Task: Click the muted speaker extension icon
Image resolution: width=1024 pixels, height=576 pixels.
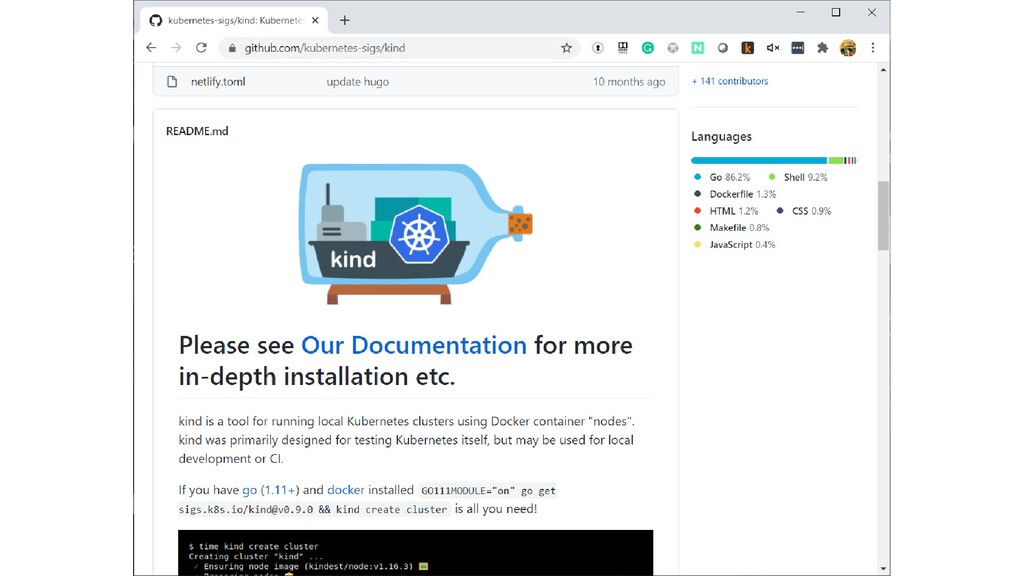Action: pyautogui.click(x=773, y=48)
